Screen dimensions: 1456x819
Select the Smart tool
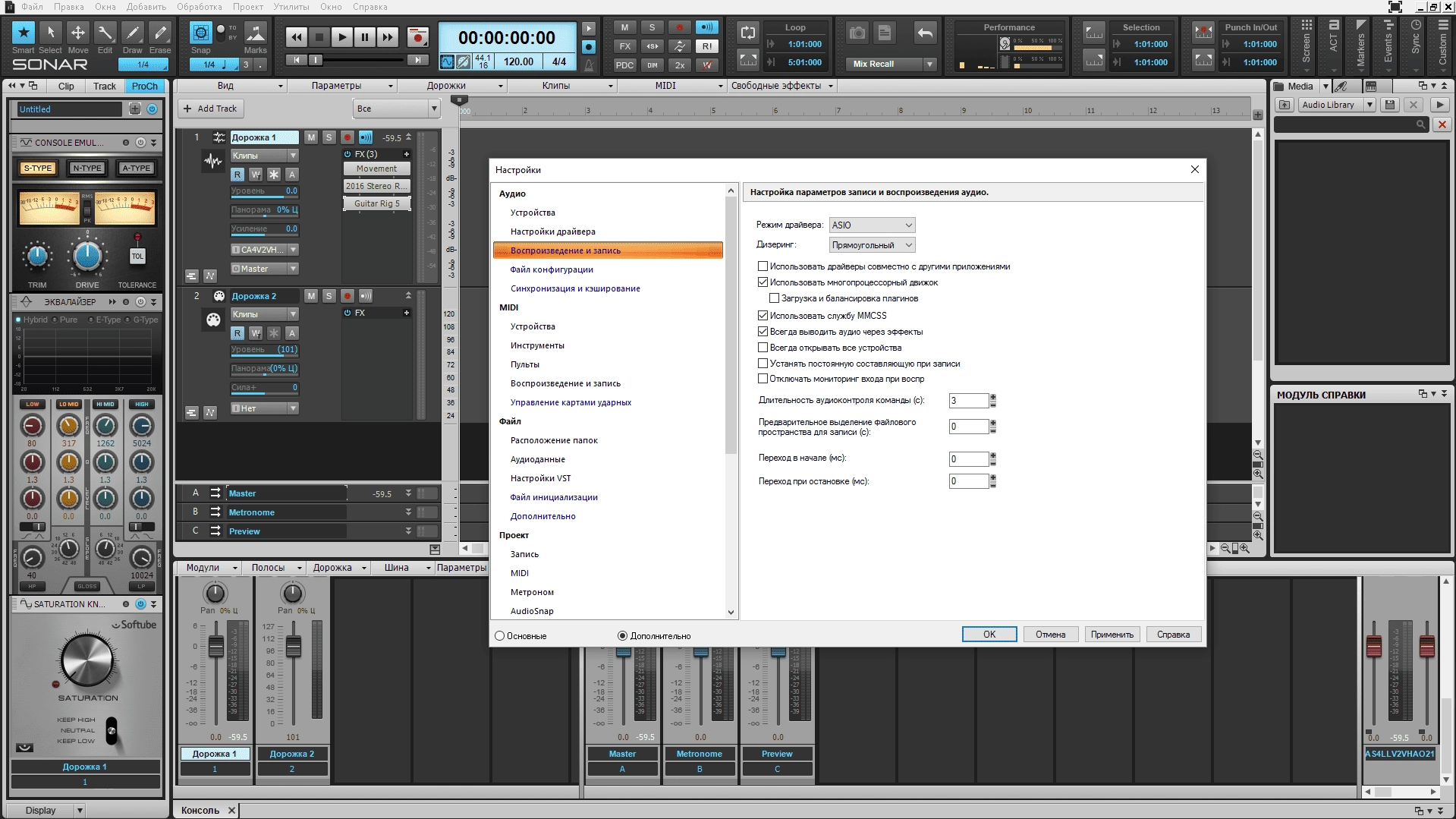pyautogui.click(x=24, y=33)
